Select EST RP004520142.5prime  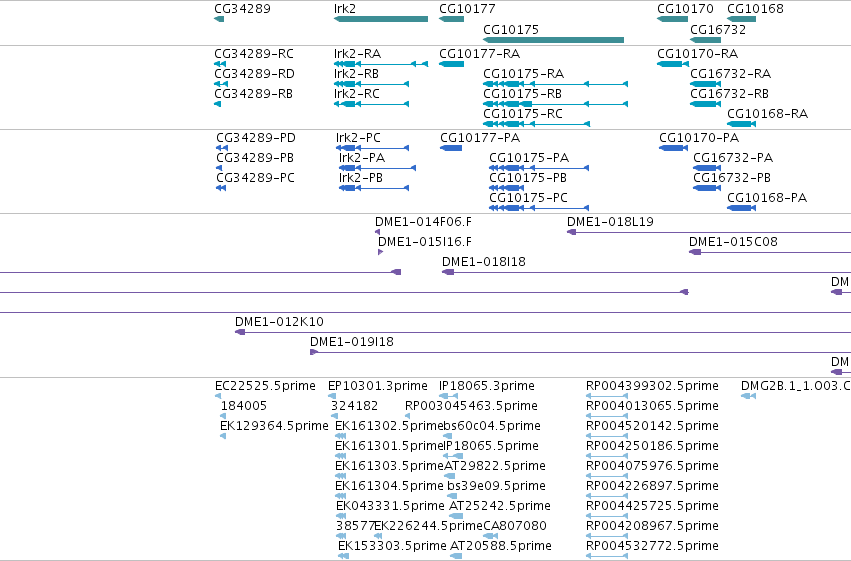click(652, 426)
